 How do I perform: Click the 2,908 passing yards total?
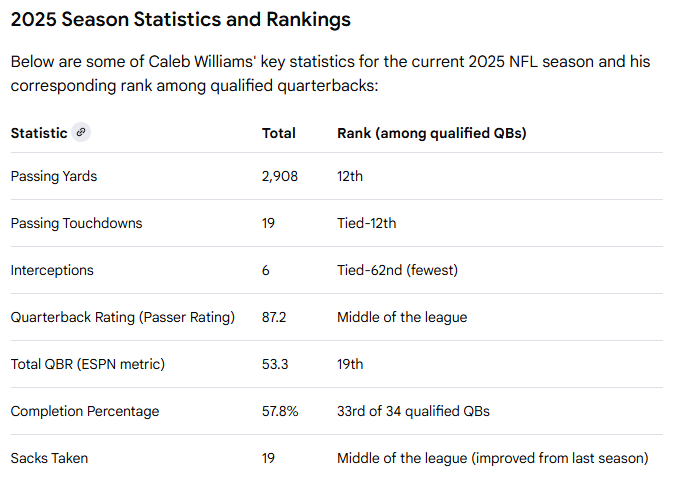pos(281,176)
